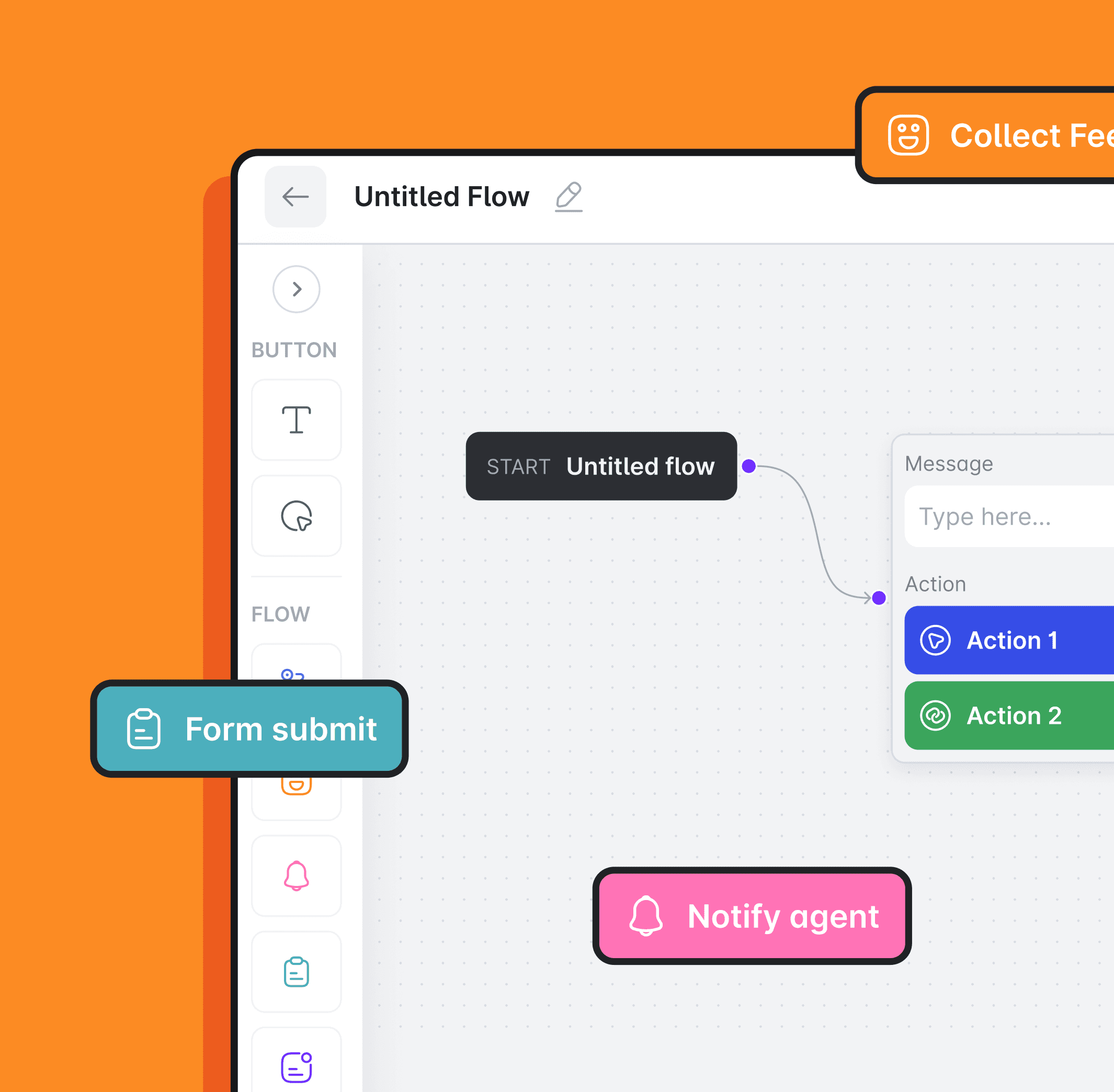Click the play icon inside Action 1
1114x1092 pixels.
(936, 640)
